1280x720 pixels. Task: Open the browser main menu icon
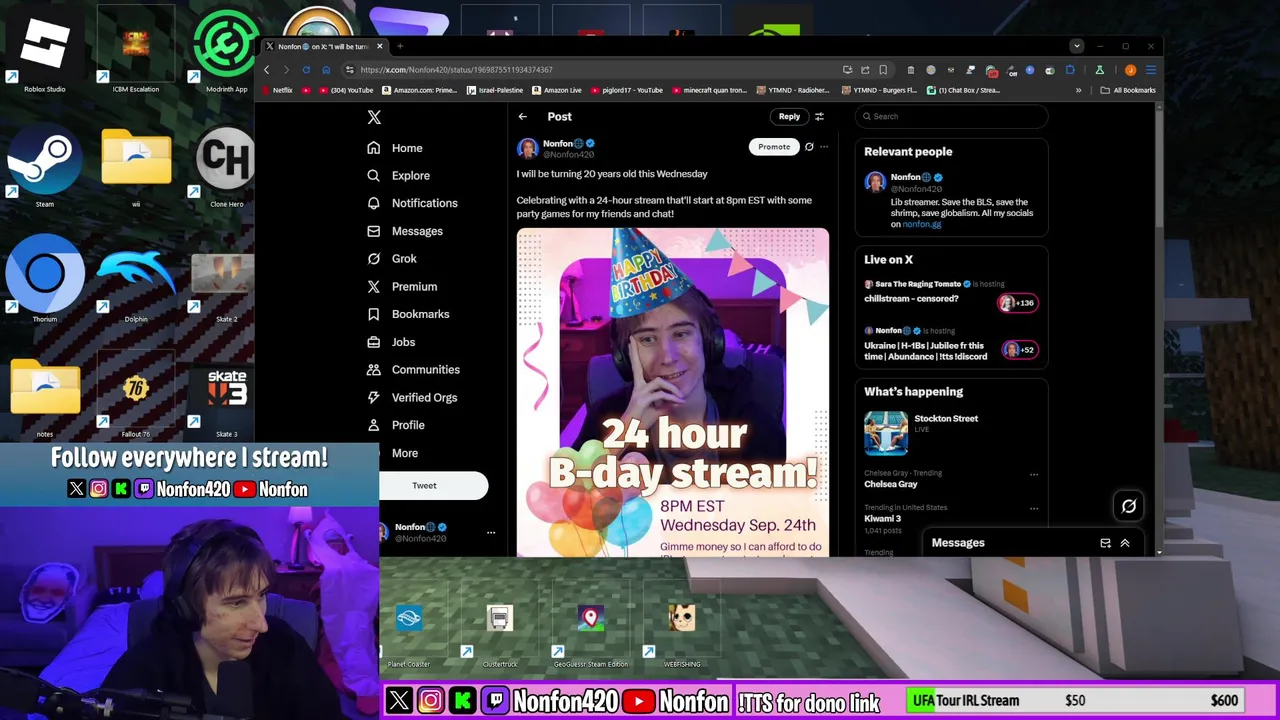(1150, 70)
